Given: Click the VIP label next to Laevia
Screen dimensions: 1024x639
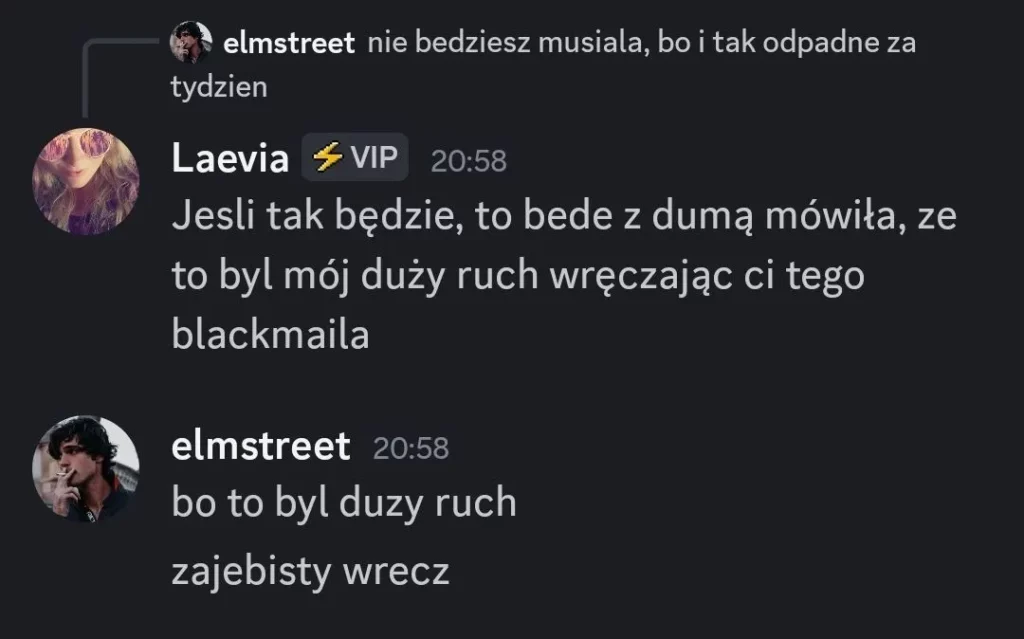Looking at the screenshot, I should click(x=373, y=158).
